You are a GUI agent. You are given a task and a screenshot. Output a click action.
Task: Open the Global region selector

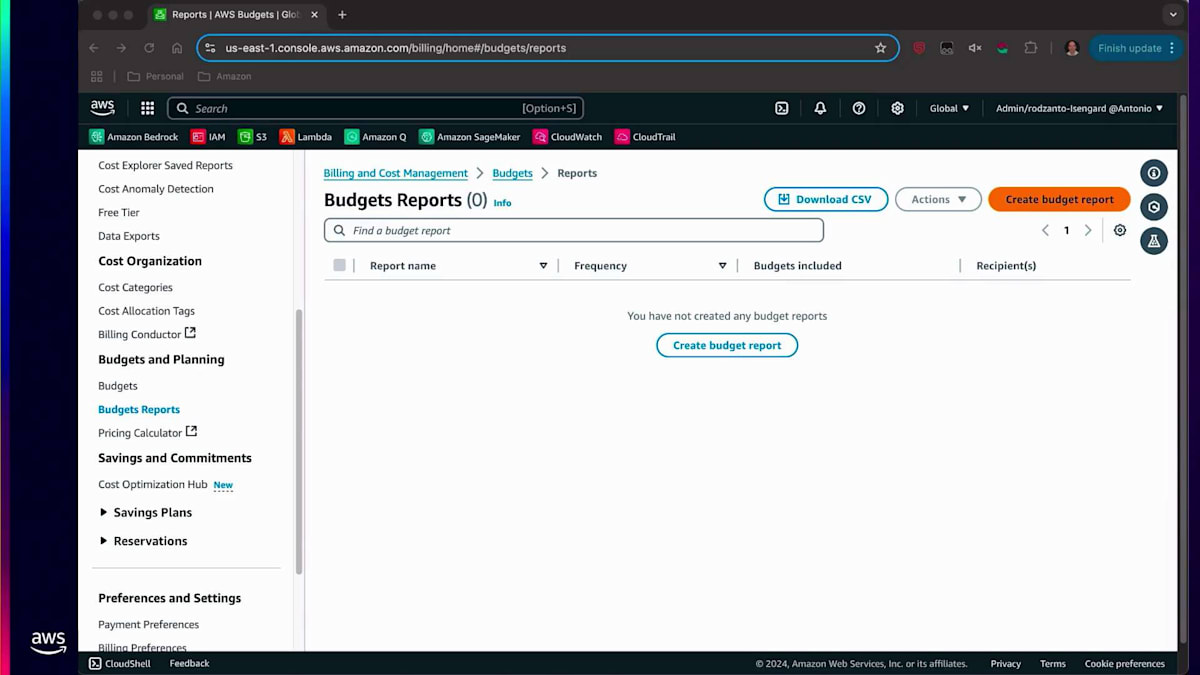point(949,108)
